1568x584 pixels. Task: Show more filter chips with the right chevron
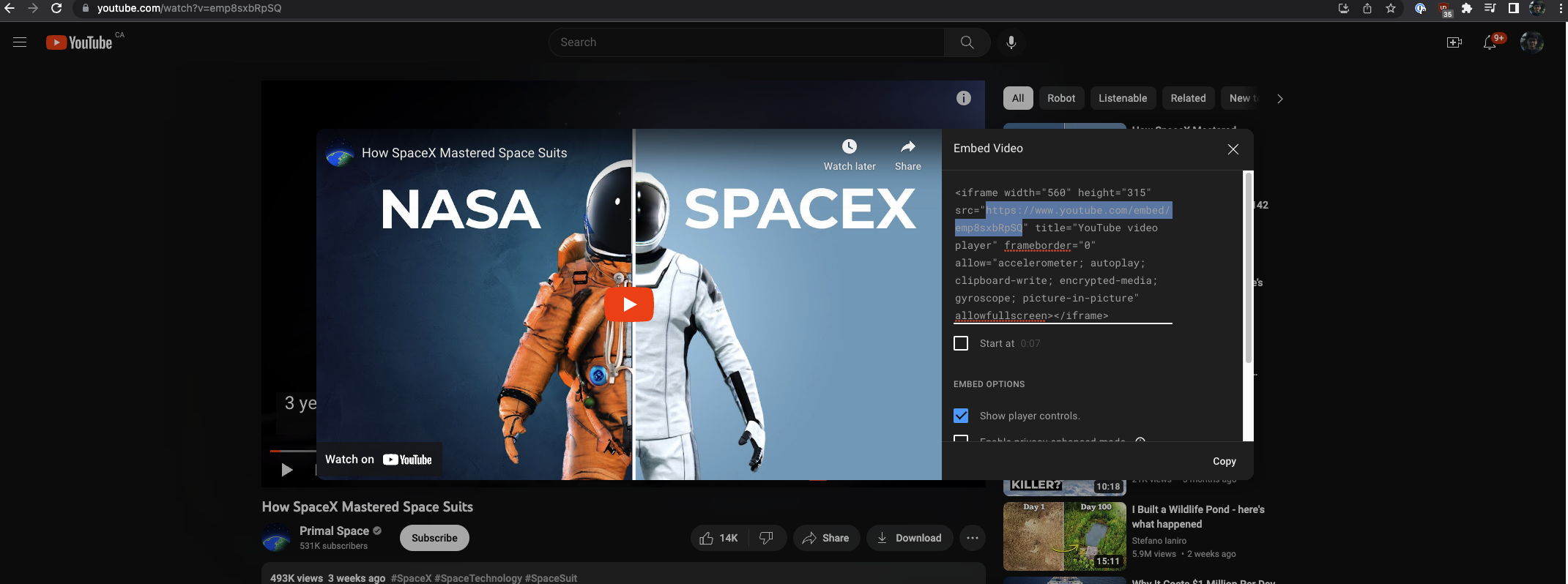point(1279,98)
